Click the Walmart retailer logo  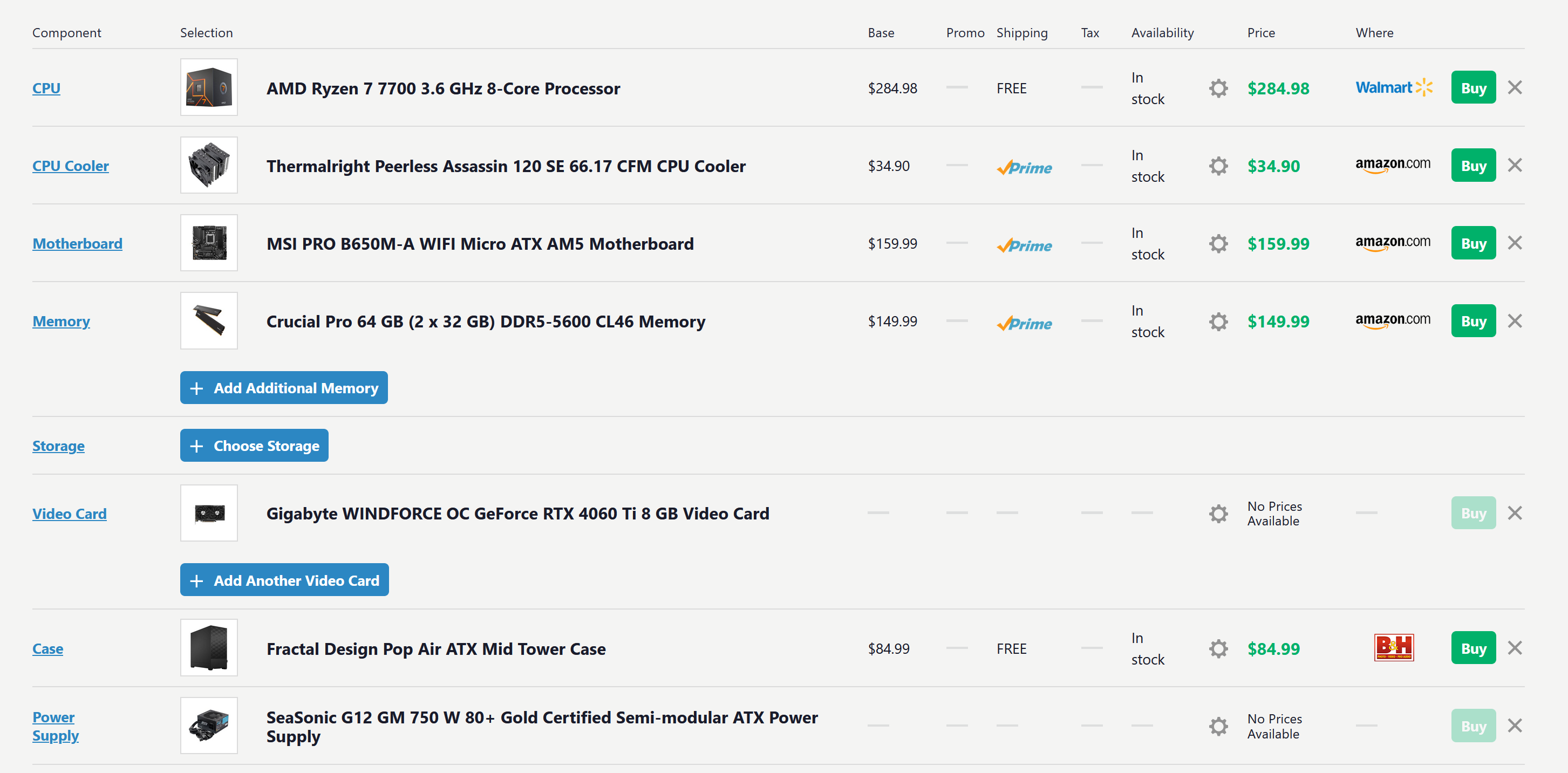pyautogui.click(x=1393, y=87)
